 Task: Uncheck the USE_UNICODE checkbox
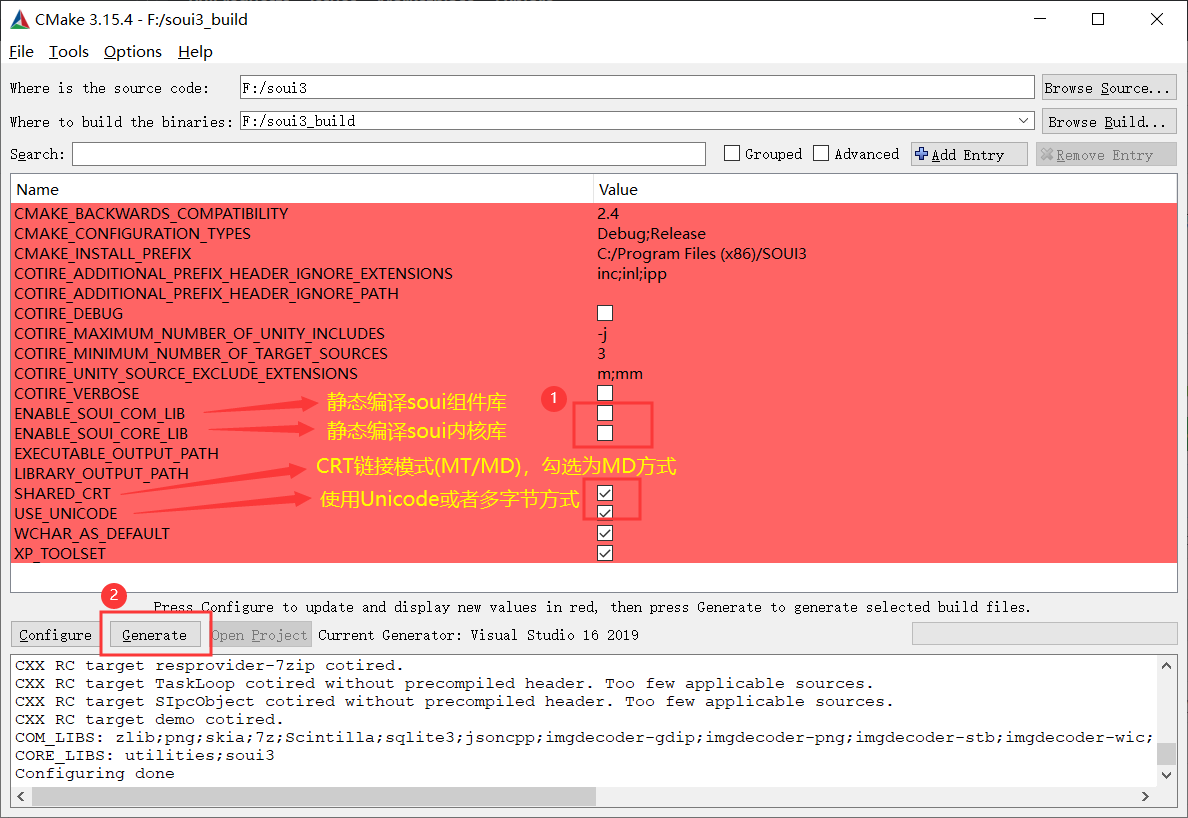coord(605,513)
